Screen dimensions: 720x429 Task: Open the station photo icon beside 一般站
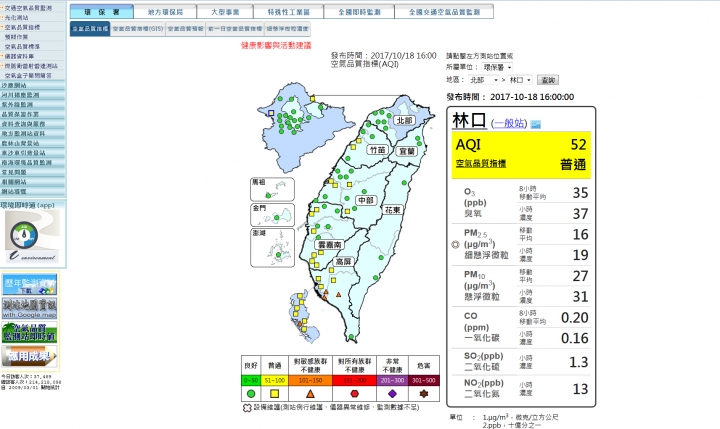coord(535,124)
